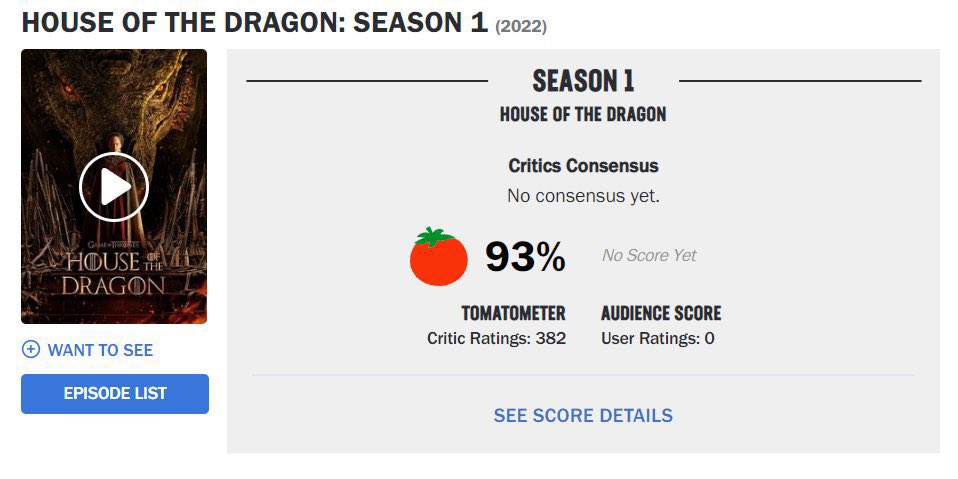958x479 pixels.
Task: Play the House of the Dragon trailer
Action: coord(114,187)
